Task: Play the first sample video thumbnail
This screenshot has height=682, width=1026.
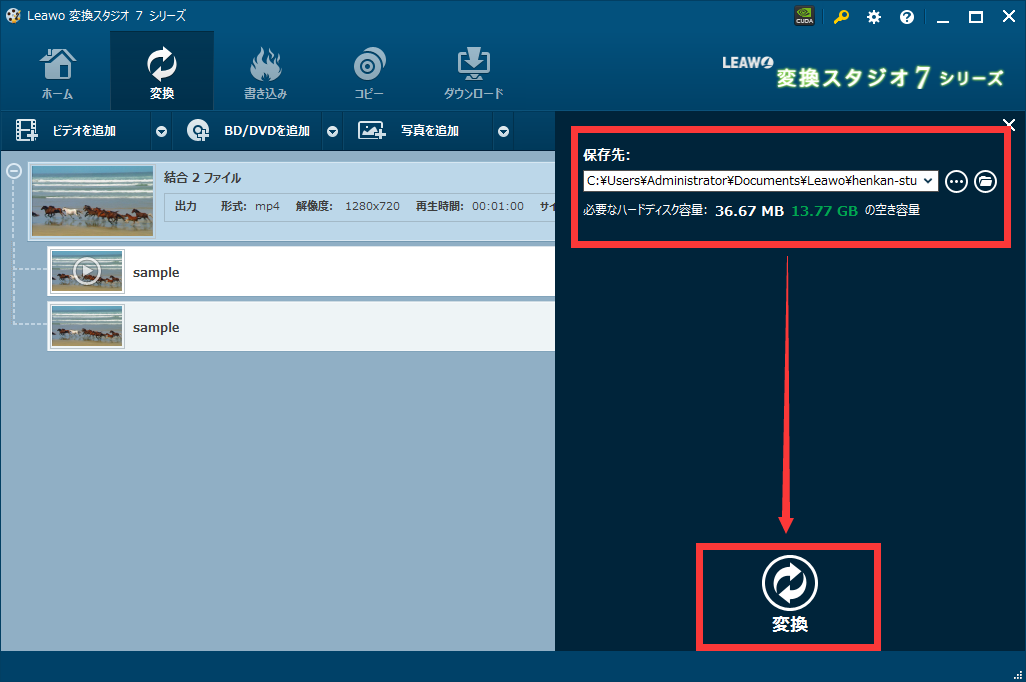Action: click(87, 271)
